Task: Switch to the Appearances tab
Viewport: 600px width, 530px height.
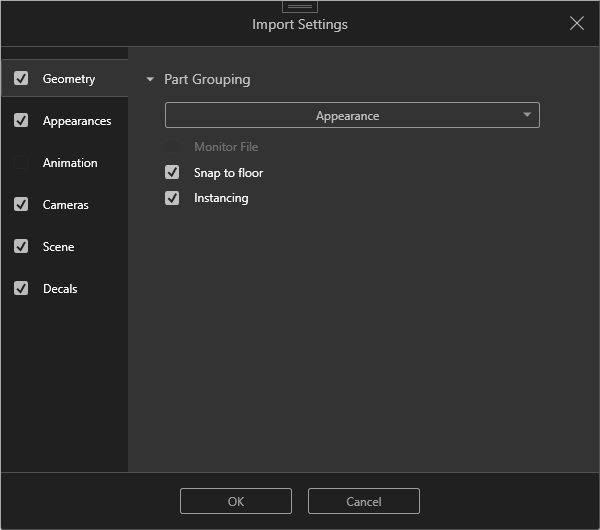Action: 77,121
